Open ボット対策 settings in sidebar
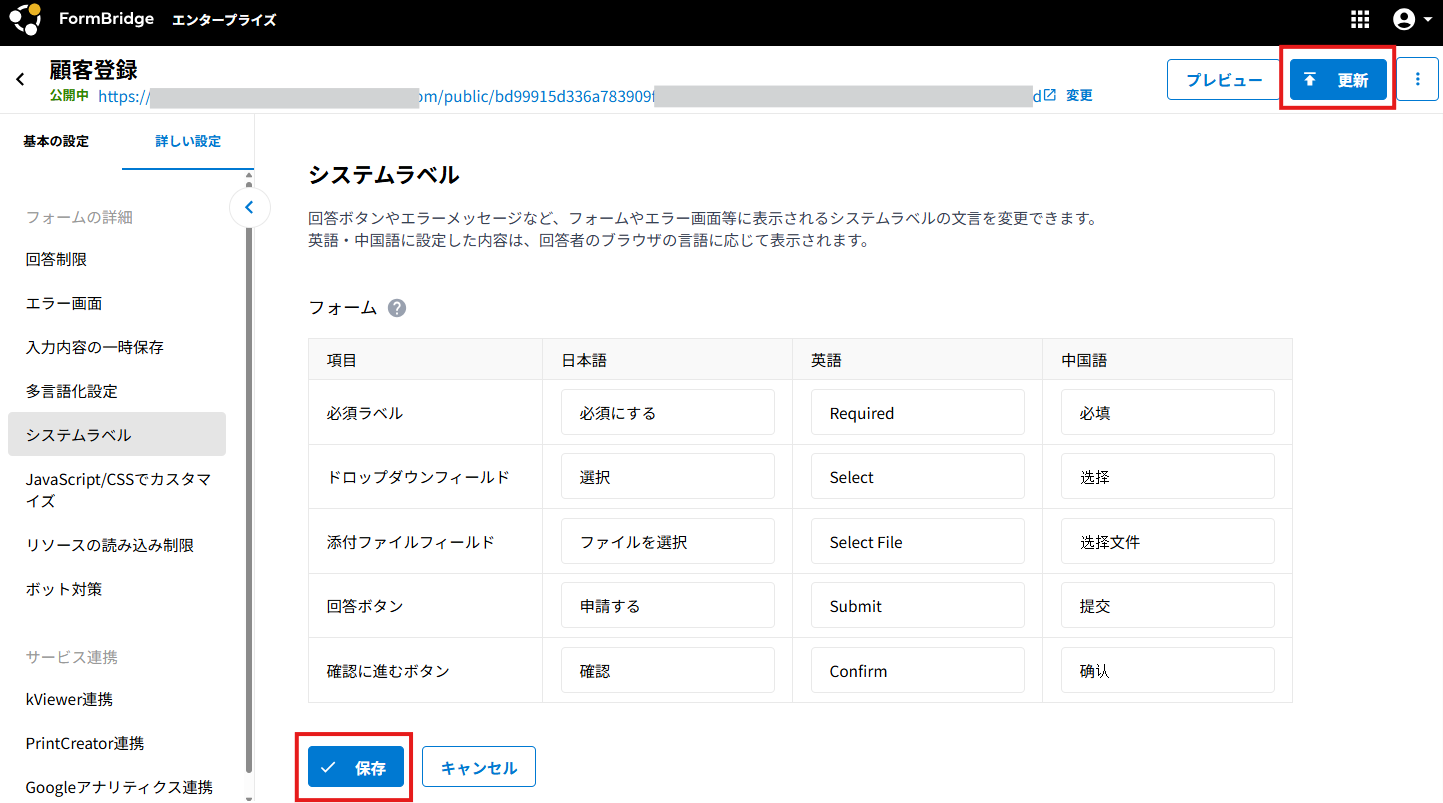This screenshot has height=803, width=1443. tap(64, 589)
